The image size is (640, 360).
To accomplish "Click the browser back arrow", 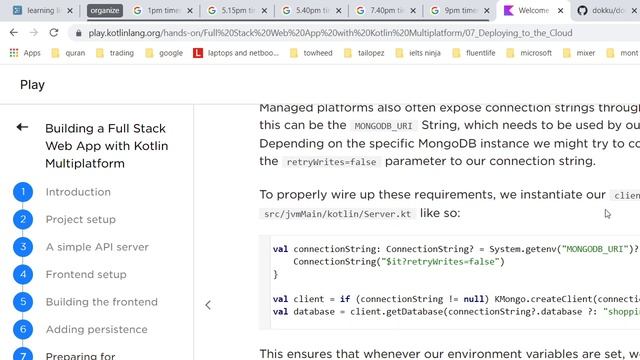I will [14, 33].
